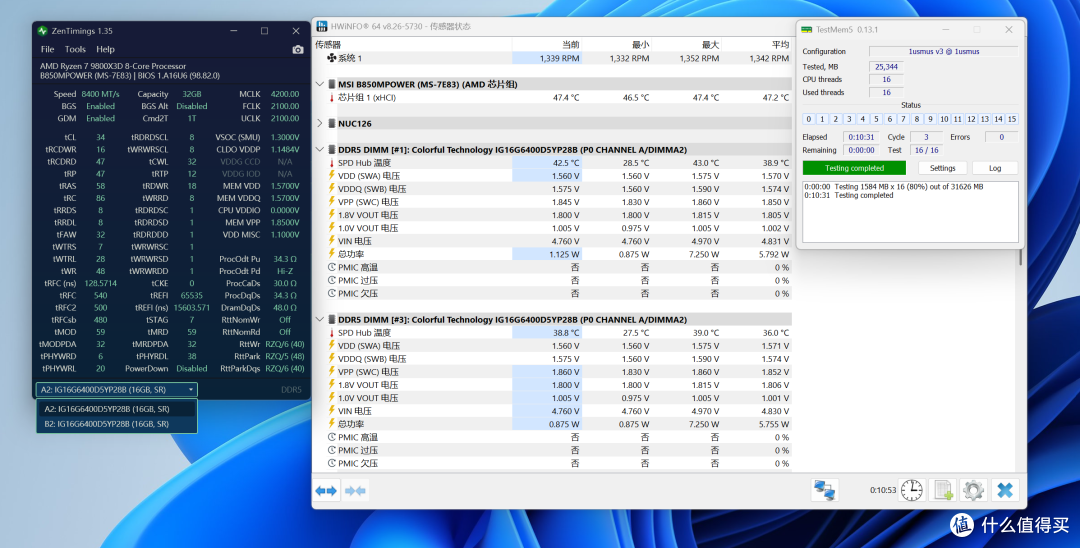Screen dimensions: 1080x548
Task: Select B2: IG16G6400D5YP28B from dropdown list
Action: pos(116,424)
